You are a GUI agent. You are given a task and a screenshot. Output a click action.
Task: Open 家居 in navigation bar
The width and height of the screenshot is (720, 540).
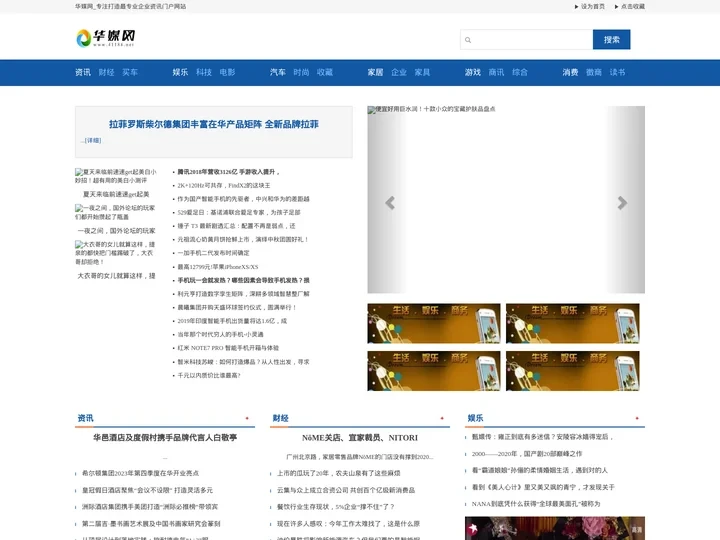[x=375, y=72]
